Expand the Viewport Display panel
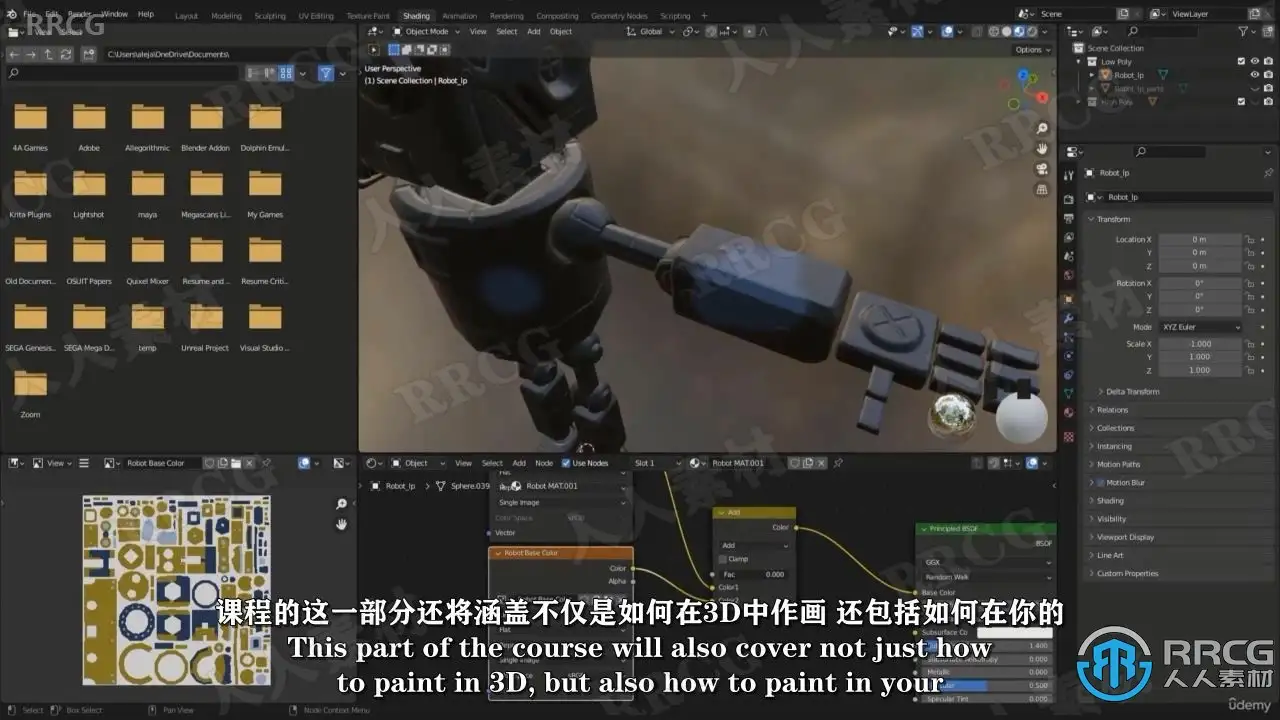 [1125, 537]
